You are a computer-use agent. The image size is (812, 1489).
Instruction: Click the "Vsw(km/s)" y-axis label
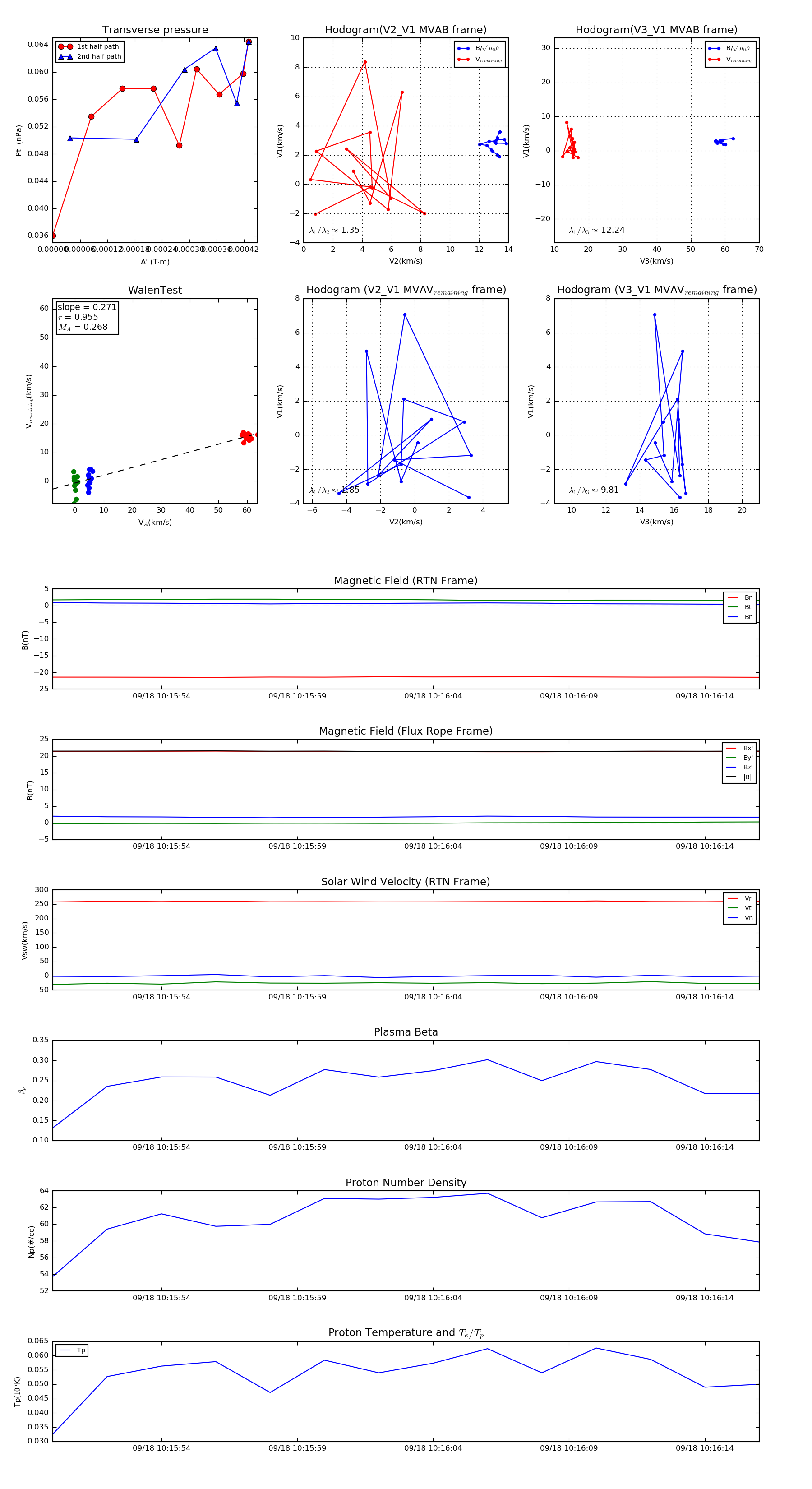click(24, 940)
